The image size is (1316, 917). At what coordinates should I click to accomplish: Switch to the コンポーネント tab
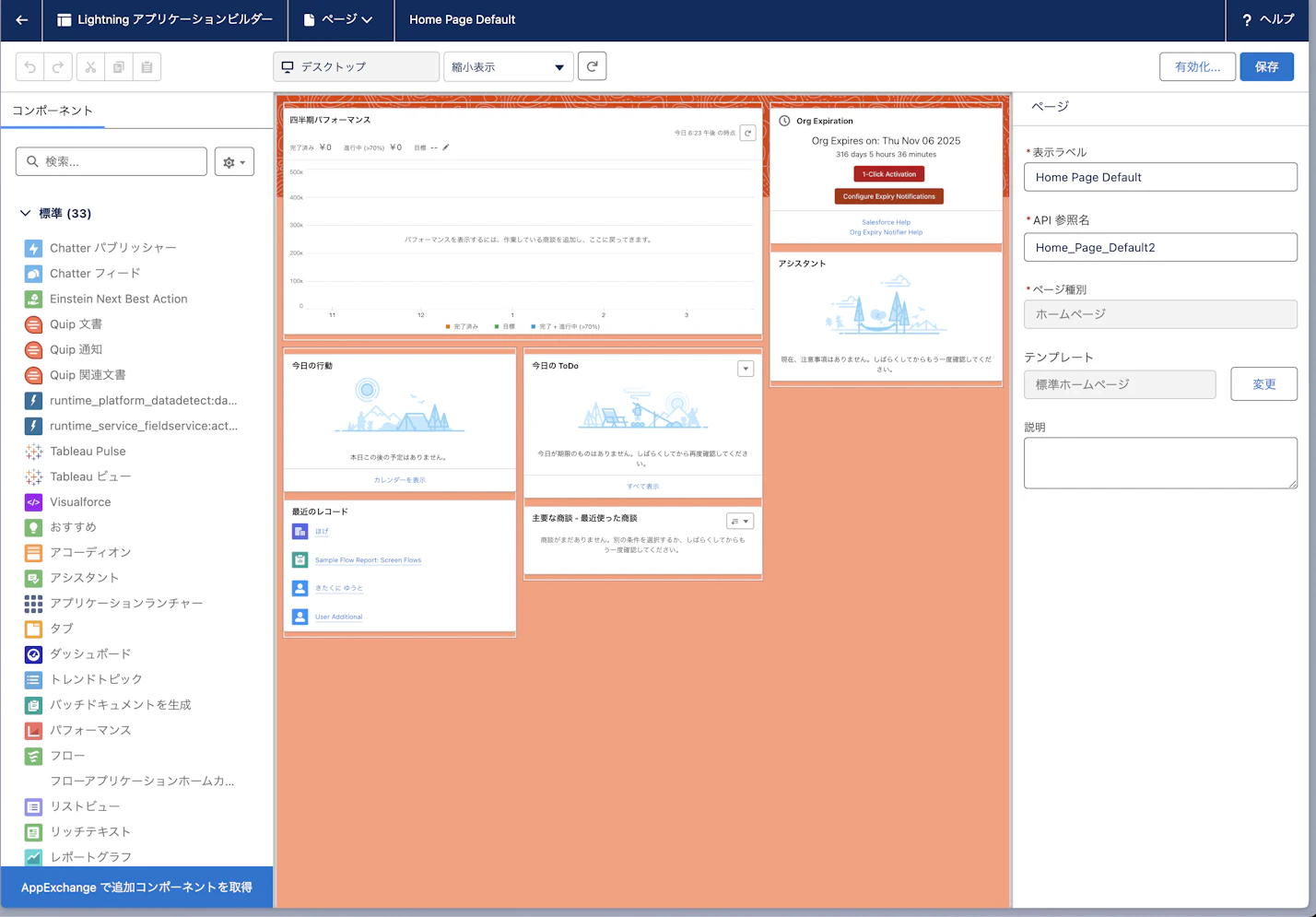53,109
